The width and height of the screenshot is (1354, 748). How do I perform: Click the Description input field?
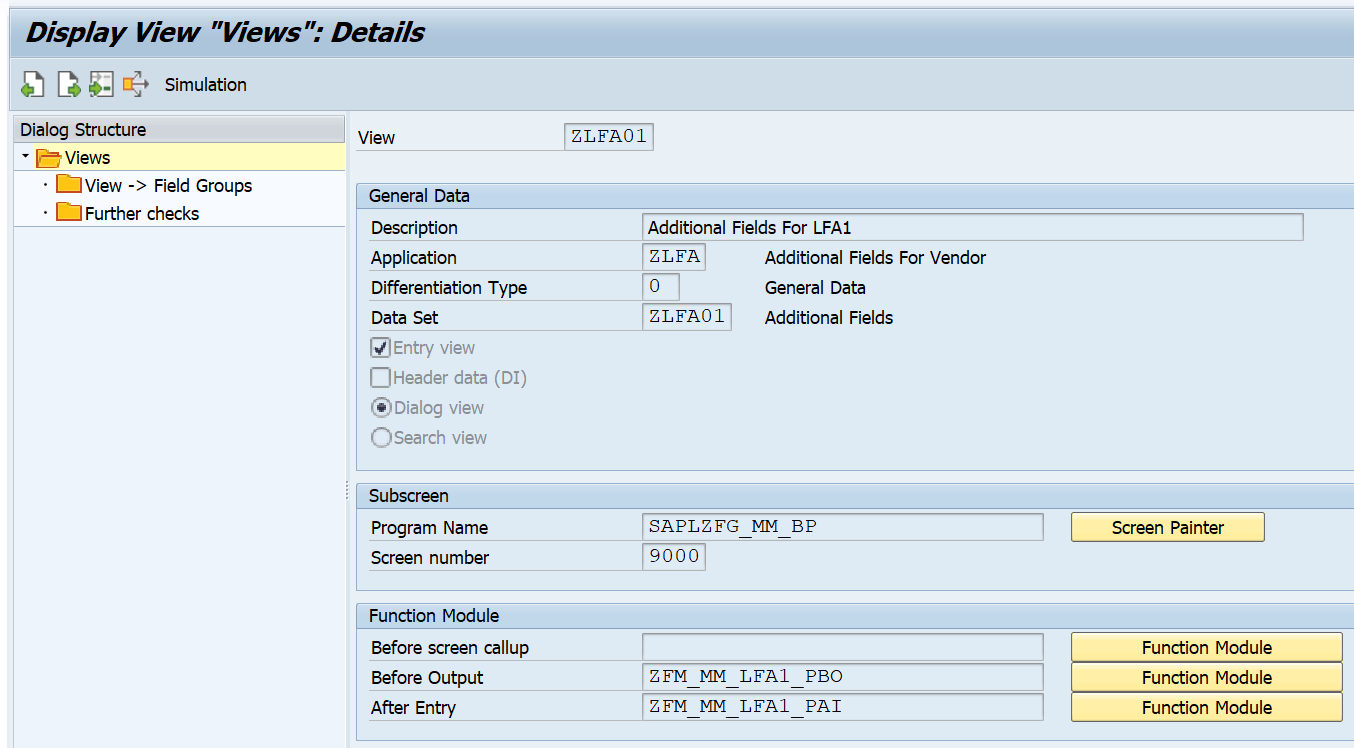(x=972, y=227)
